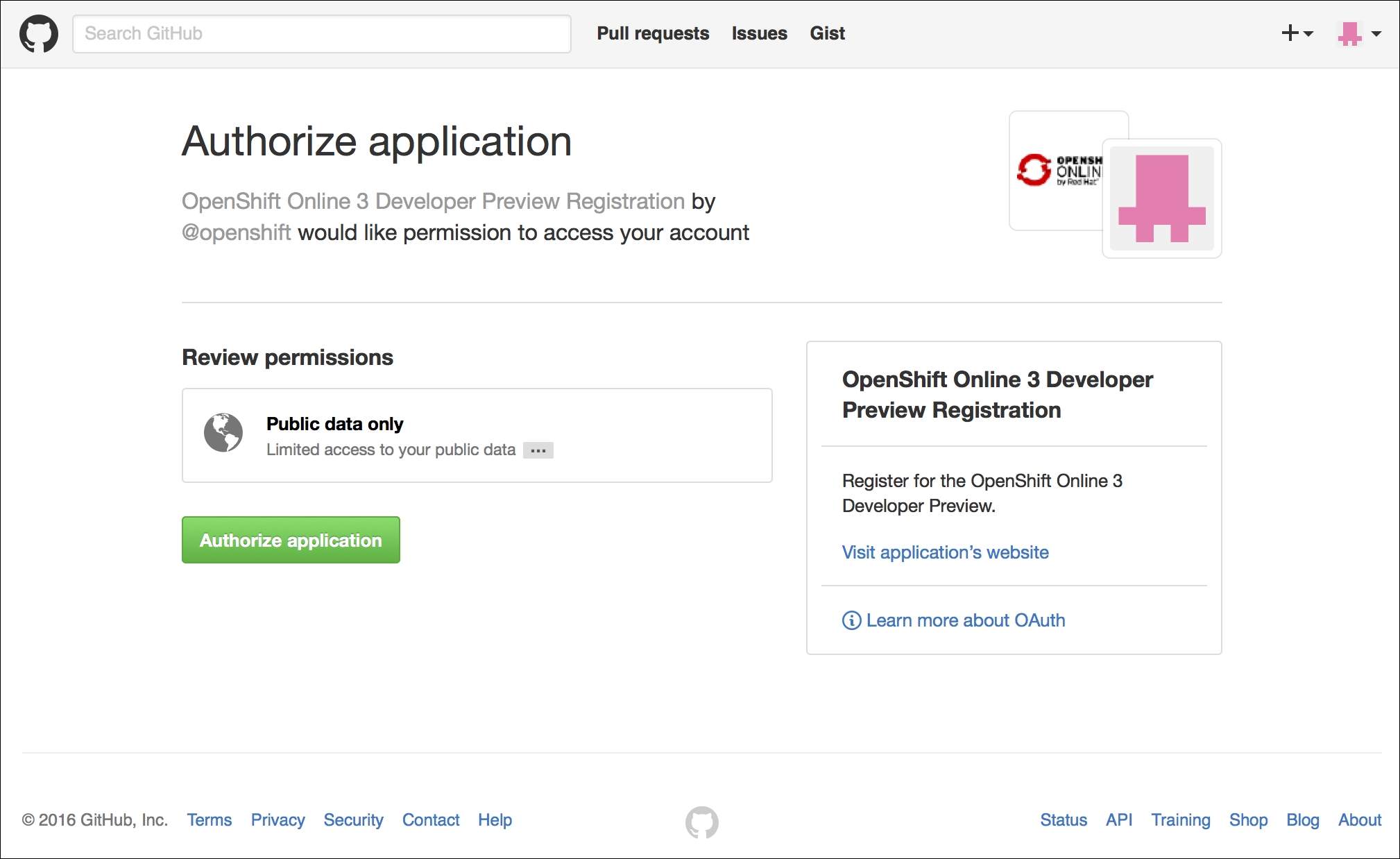Open Terms in the footer

tap(209, 819)
